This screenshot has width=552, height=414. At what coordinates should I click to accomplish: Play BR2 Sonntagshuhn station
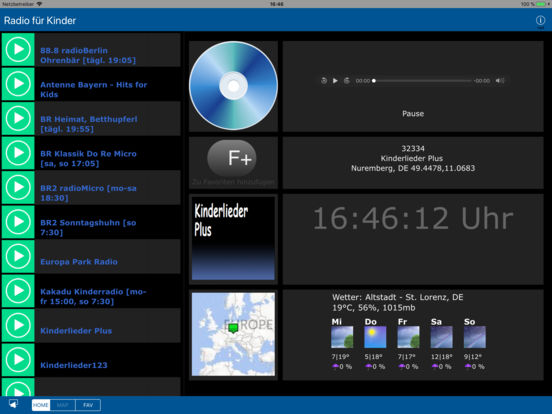click(18, 222)
